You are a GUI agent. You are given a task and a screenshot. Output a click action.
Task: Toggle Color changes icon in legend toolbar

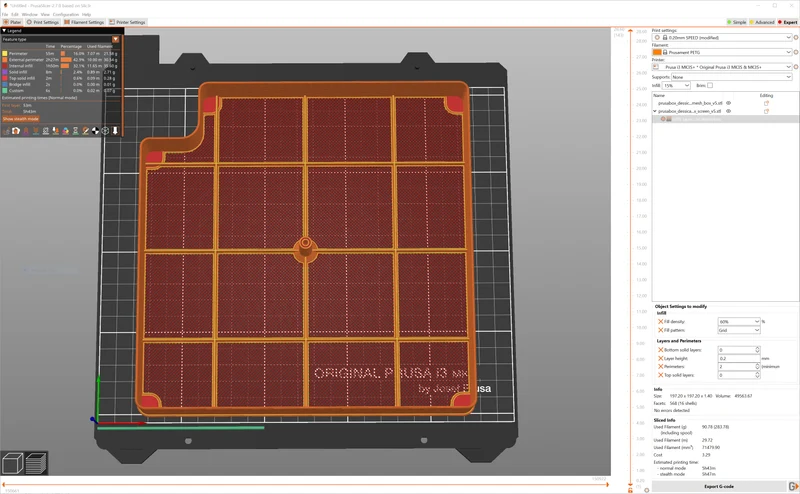click(x=66, y=131)
